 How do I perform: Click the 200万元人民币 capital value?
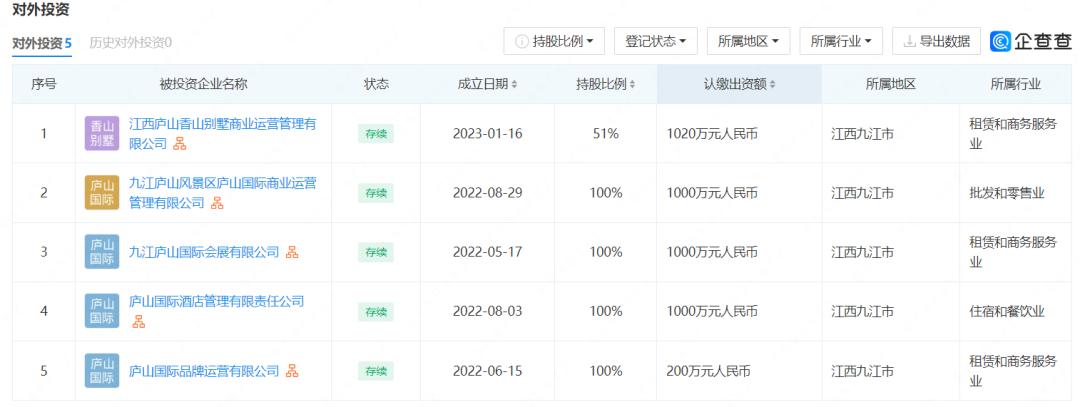(708, 371)
